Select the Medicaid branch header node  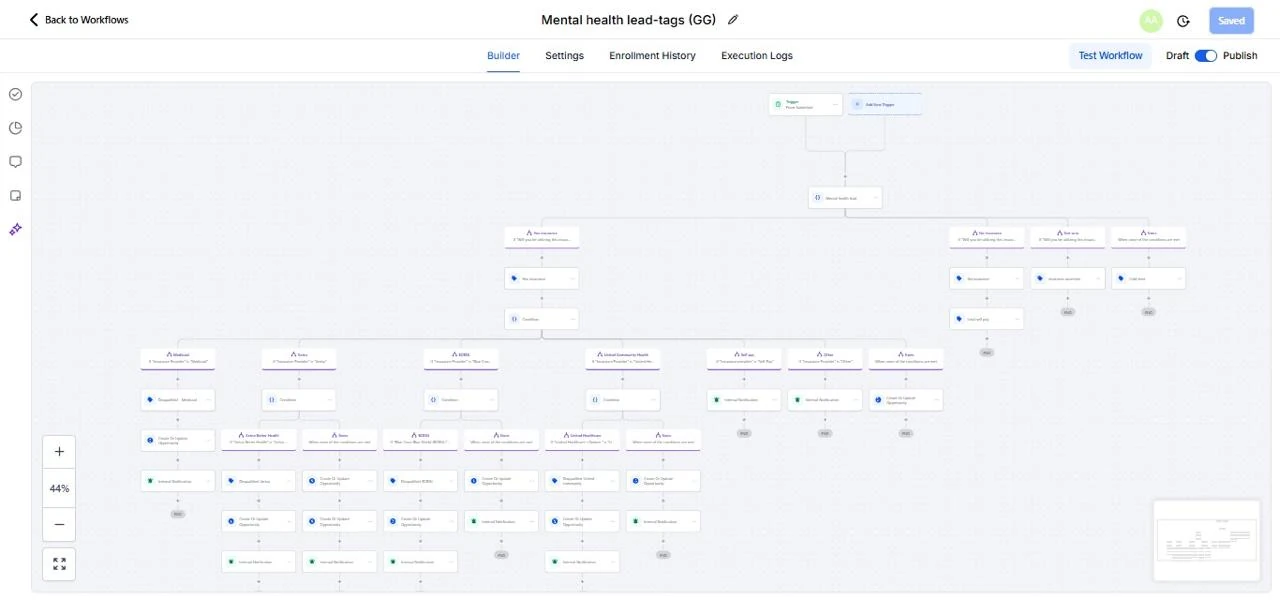pyautogui.click(x=178, y=358)
